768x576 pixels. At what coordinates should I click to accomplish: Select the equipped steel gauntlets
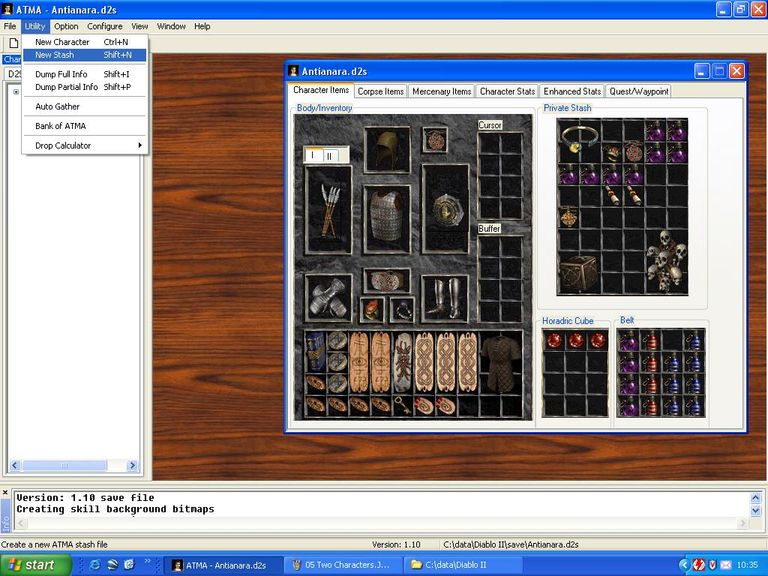pos(329,298)
